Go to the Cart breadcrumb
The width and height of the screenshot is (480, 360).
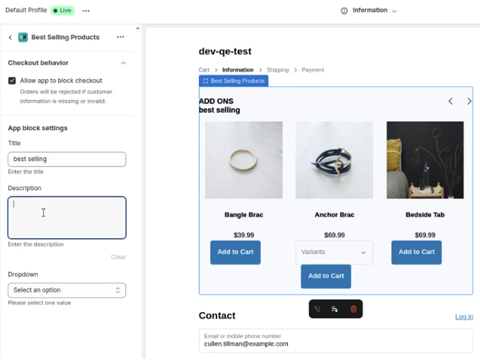(x=204, y=70)
